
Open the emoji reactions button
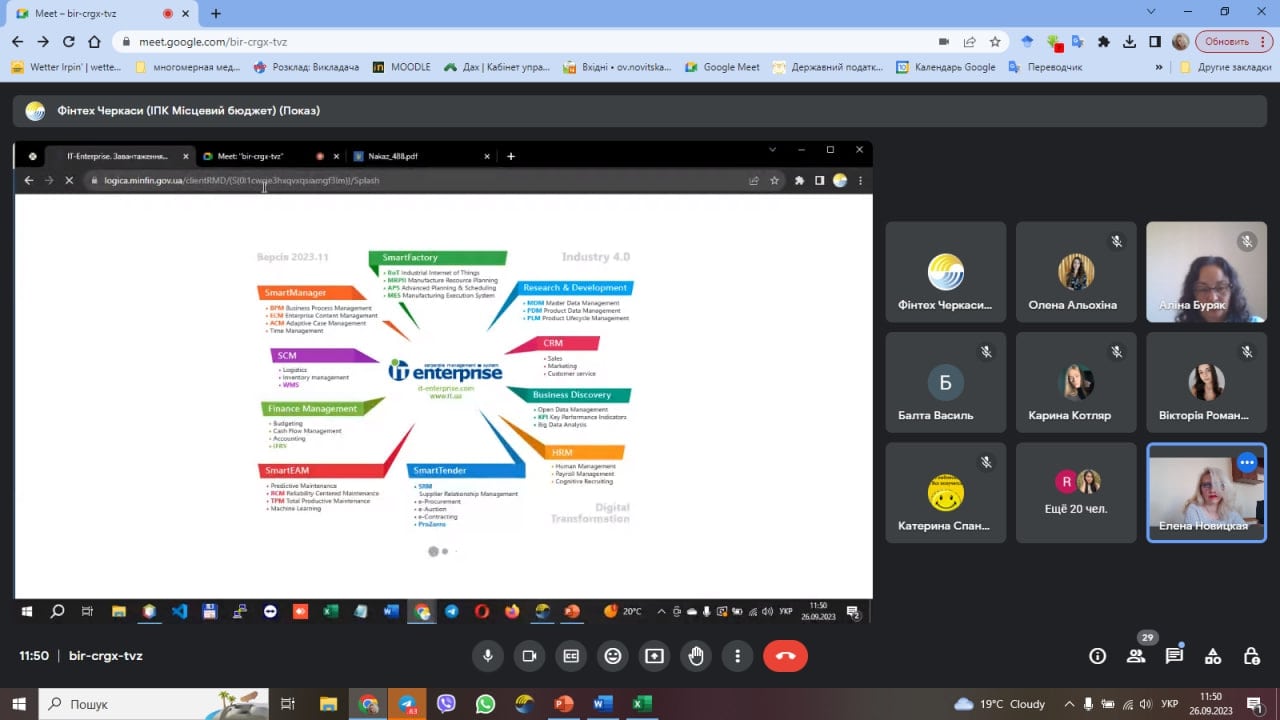613,656
